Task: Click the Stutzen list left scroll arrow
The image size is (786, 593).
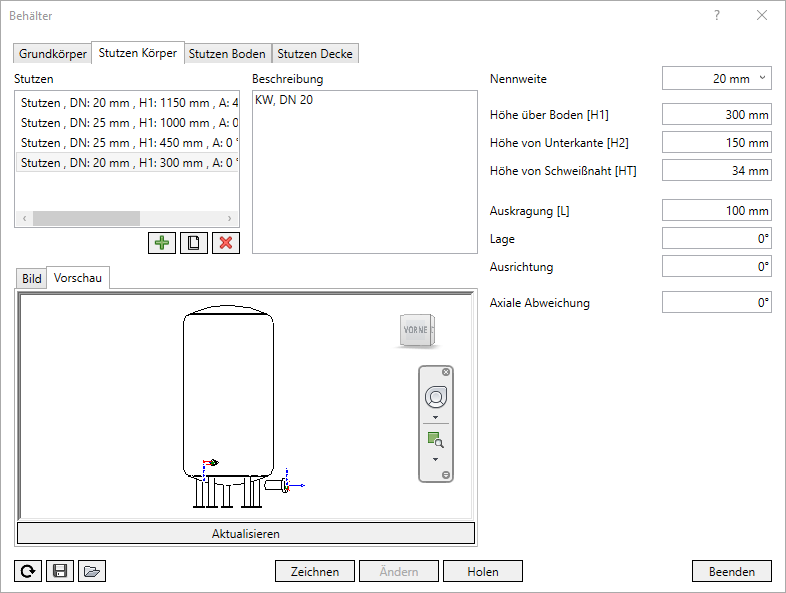Action: click(24, 219)
